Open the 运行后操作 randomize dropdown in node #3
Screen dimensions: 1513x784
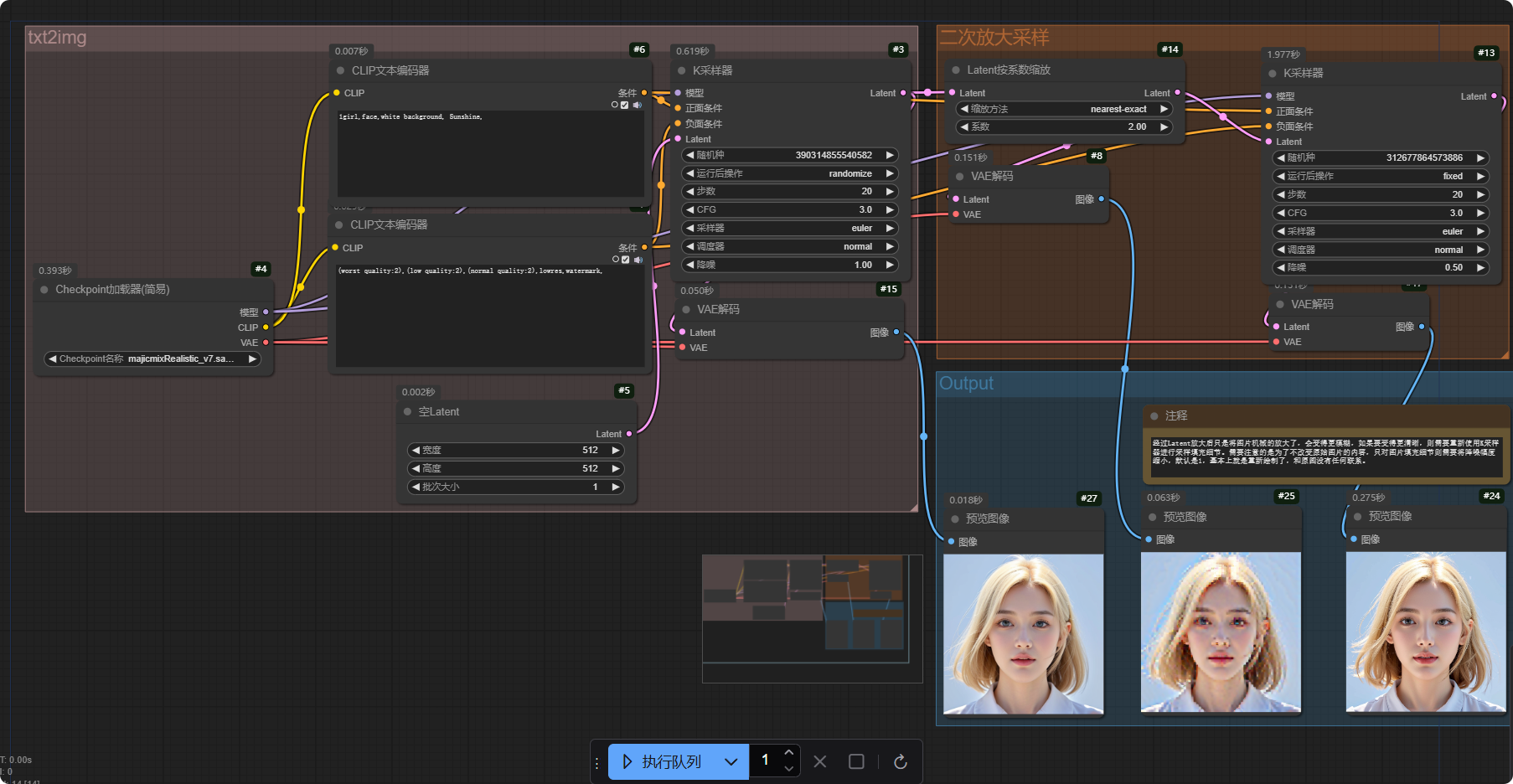point(790,173)
